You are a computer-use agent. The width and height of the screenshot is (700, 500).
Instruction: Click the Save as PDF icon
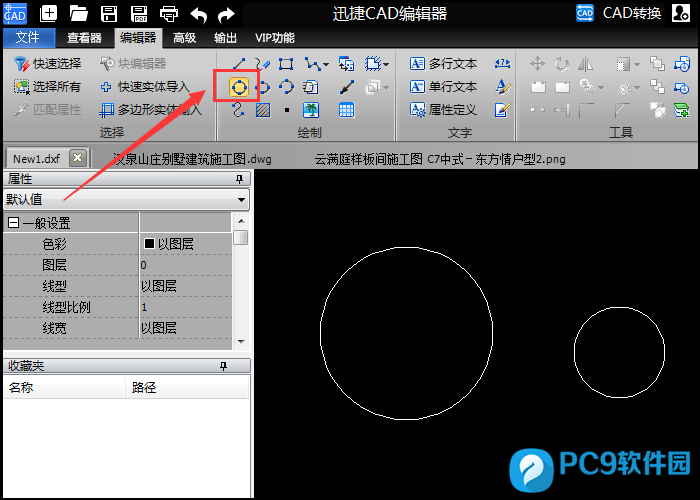pos(139,14)
